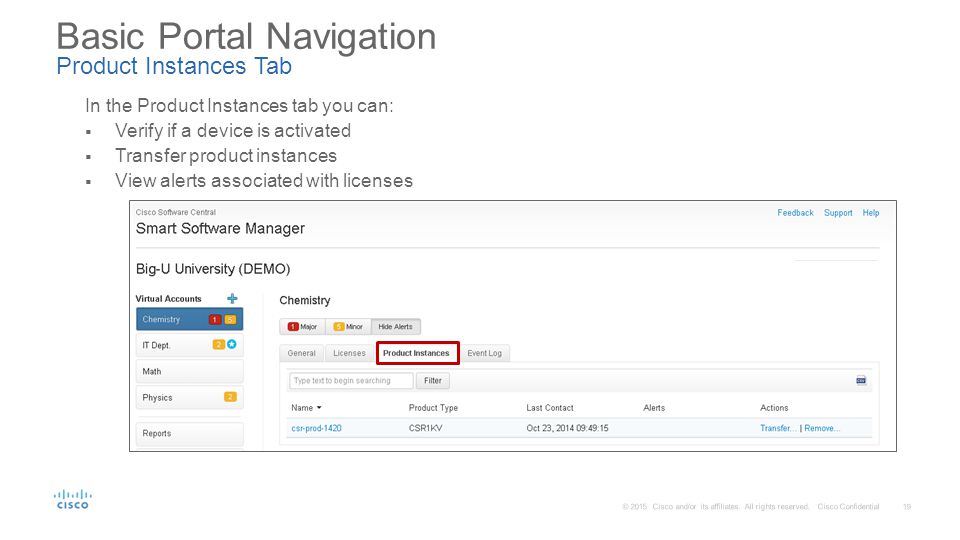Viewport: 960px width, 540px height.
Task: Switch to the Licenses tab
Action: pos(349,353)
